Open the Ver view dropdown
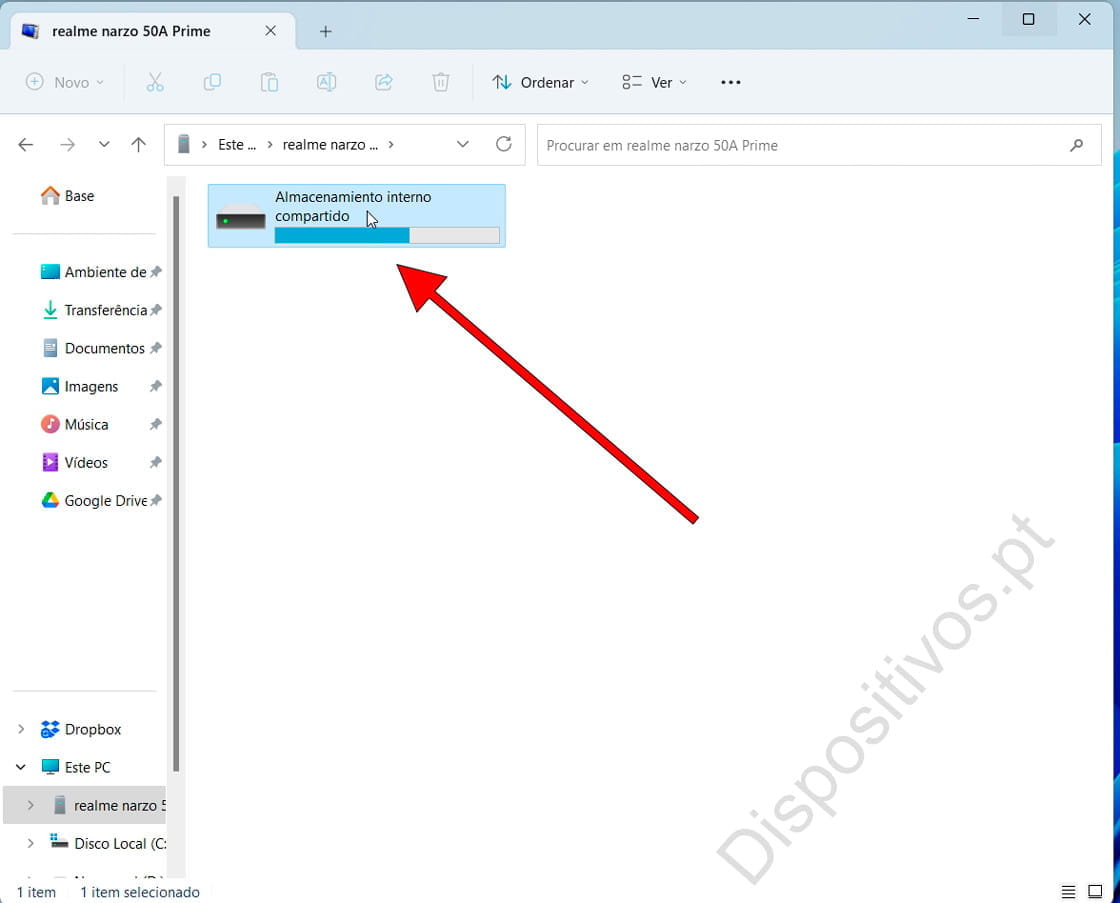 [654, 82]
